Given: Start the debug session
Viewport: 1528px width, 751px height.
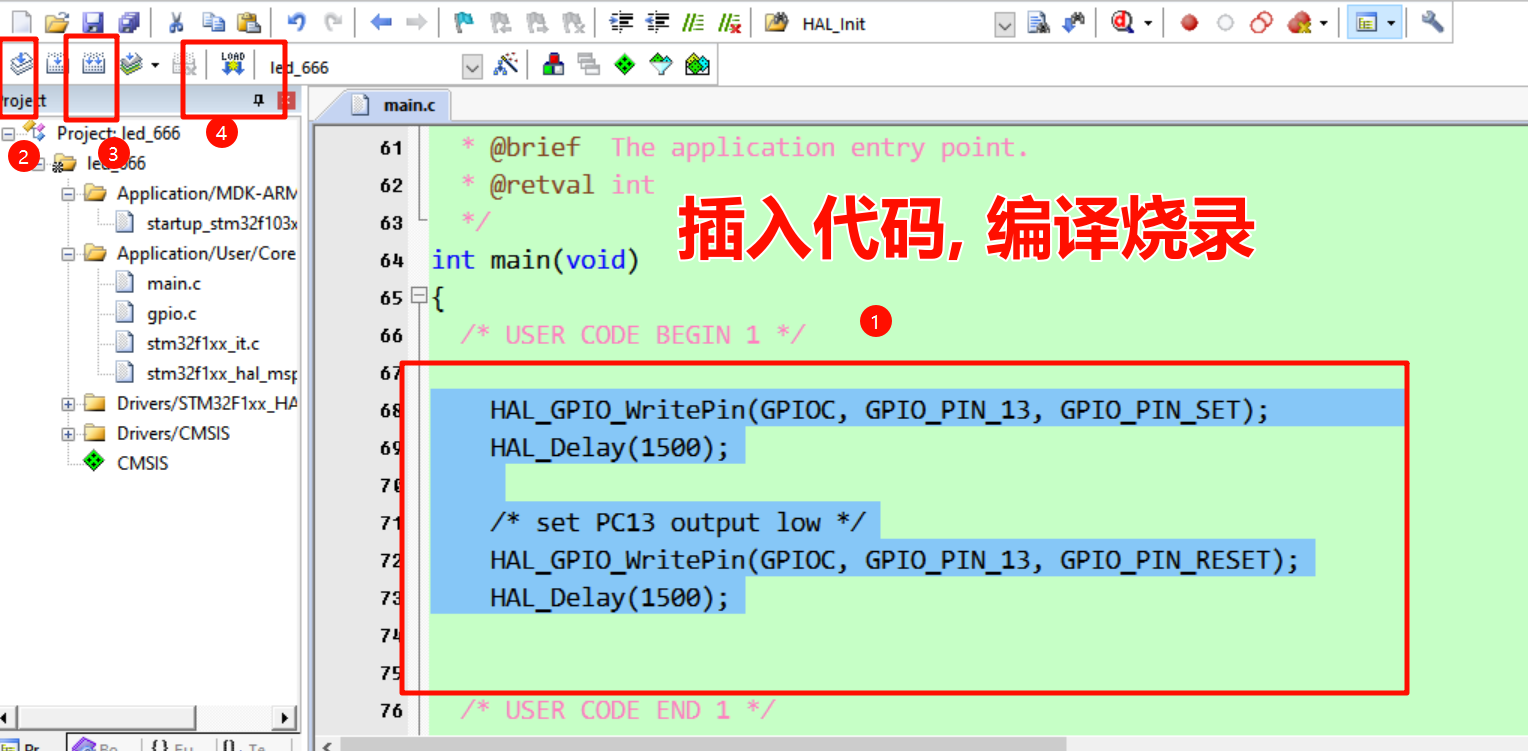Looking at the screenshot, I should [x=1123, y=23].
